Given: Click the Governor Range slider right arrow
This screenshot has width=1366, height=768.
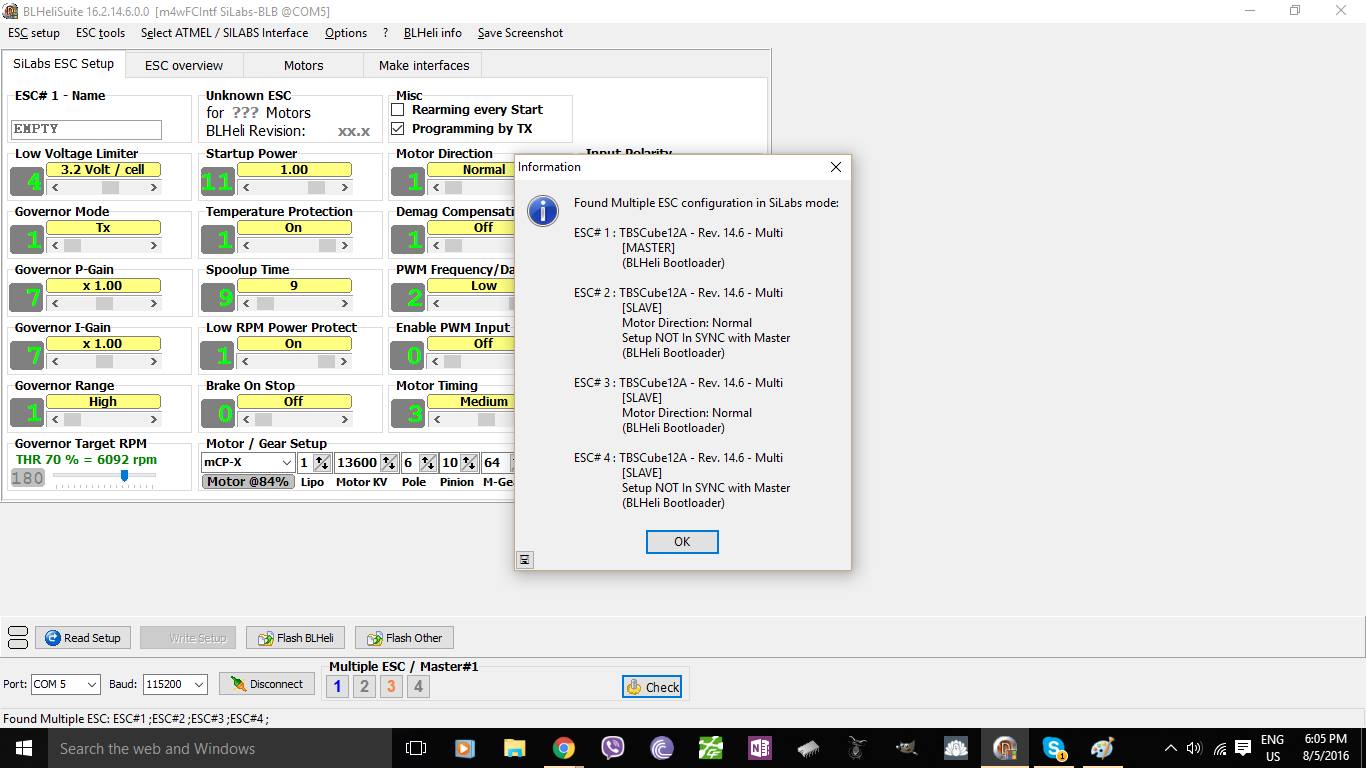Looking at the screenshot, I should pyautogui.click(x=154, y=419).
